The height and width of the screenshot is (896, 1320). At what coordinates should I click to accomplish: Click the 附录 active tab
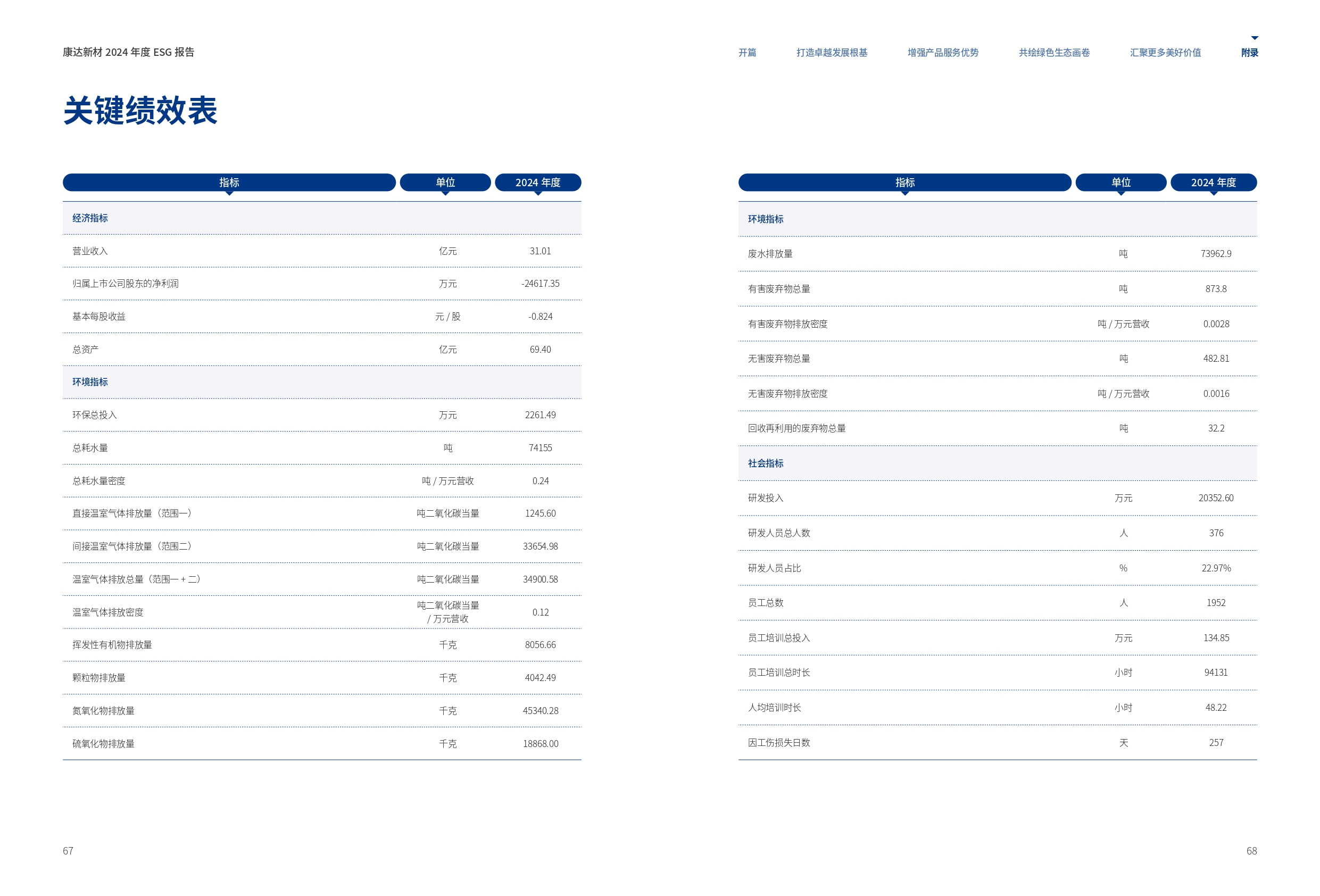tap(1250, 52)
